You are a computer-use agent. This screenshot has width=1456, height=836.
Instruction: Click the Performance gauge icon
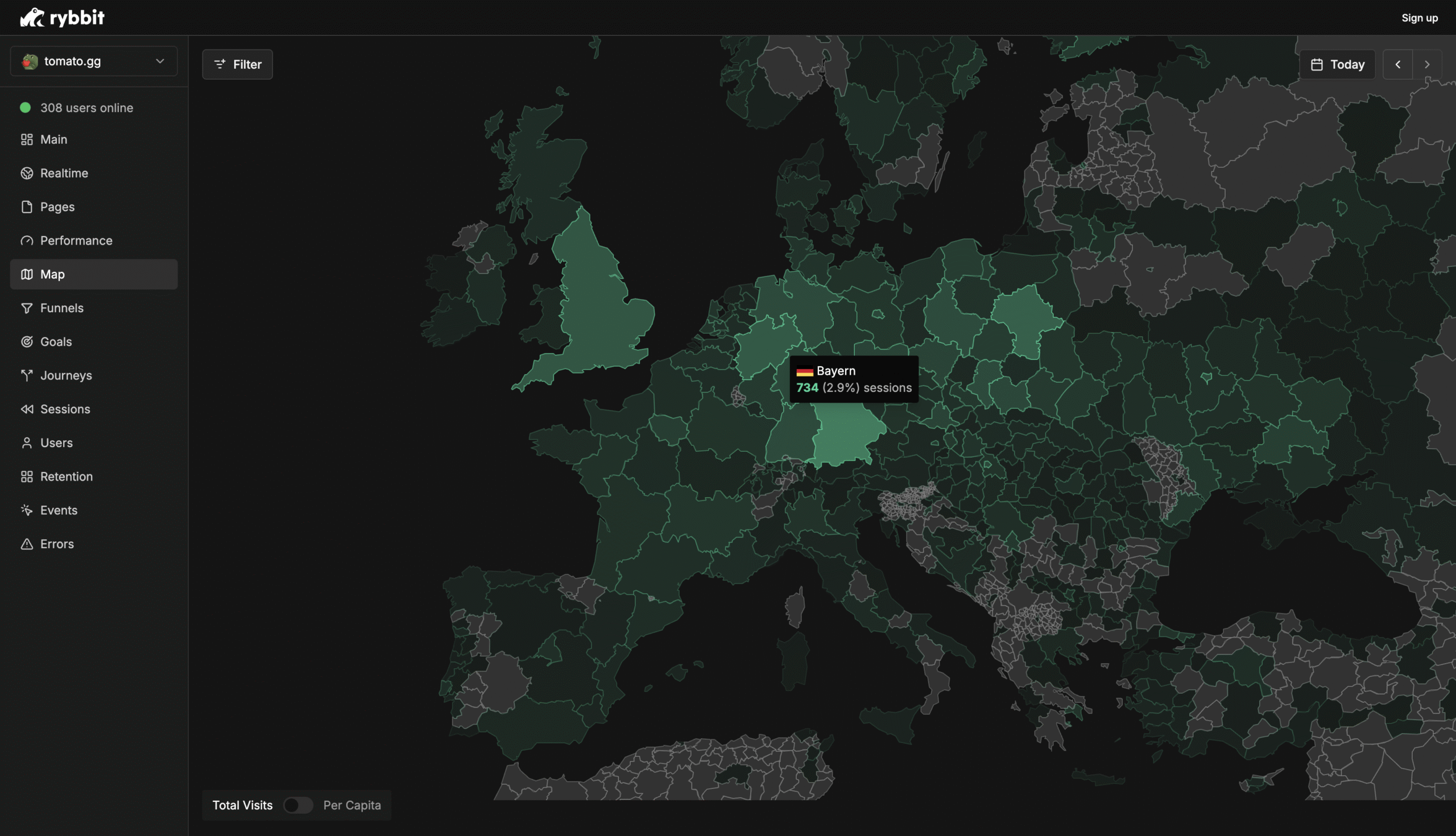(26, 241)
